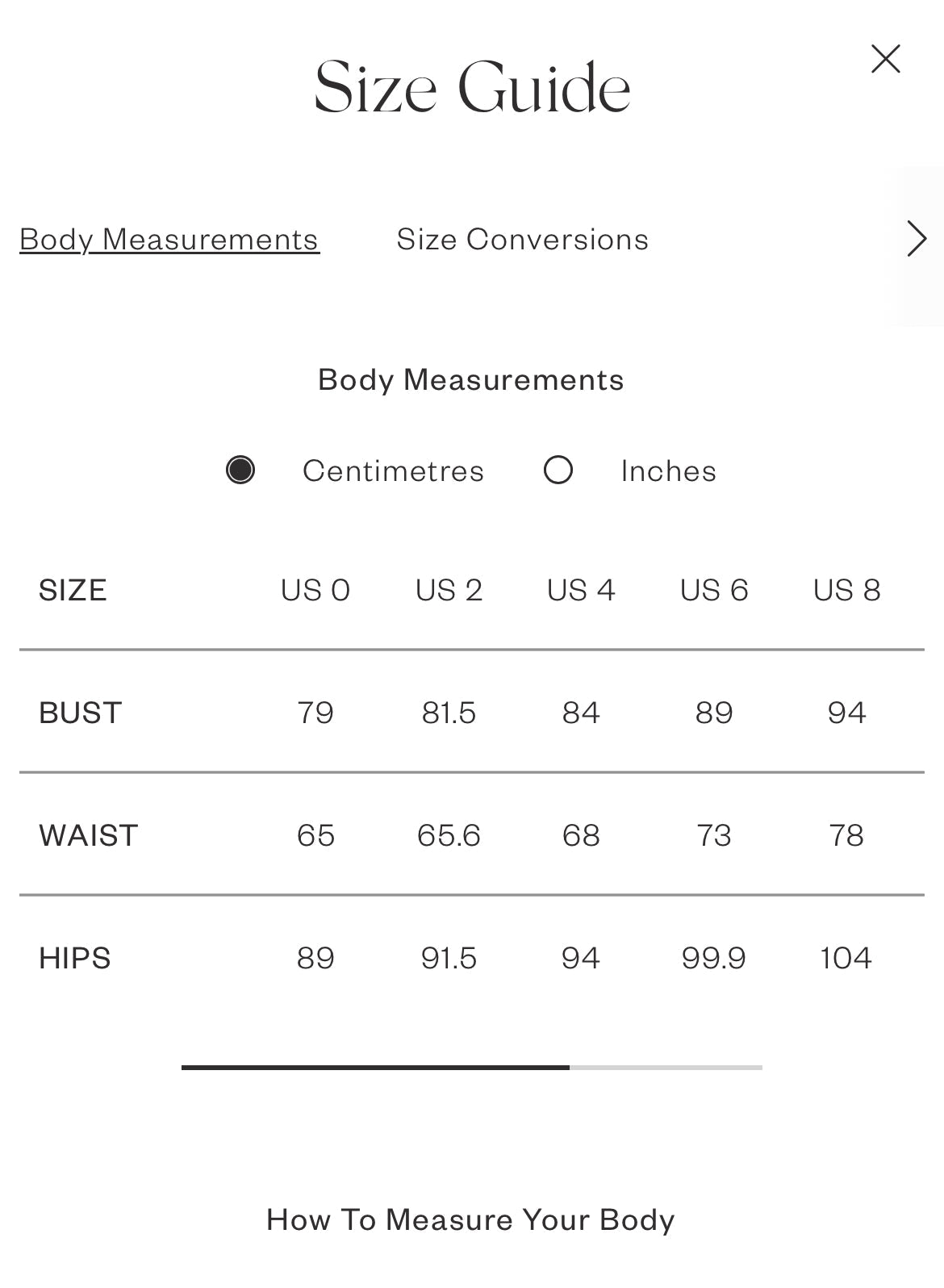
Task: Click the HIPS row label
Action: (x=75, y=958)
